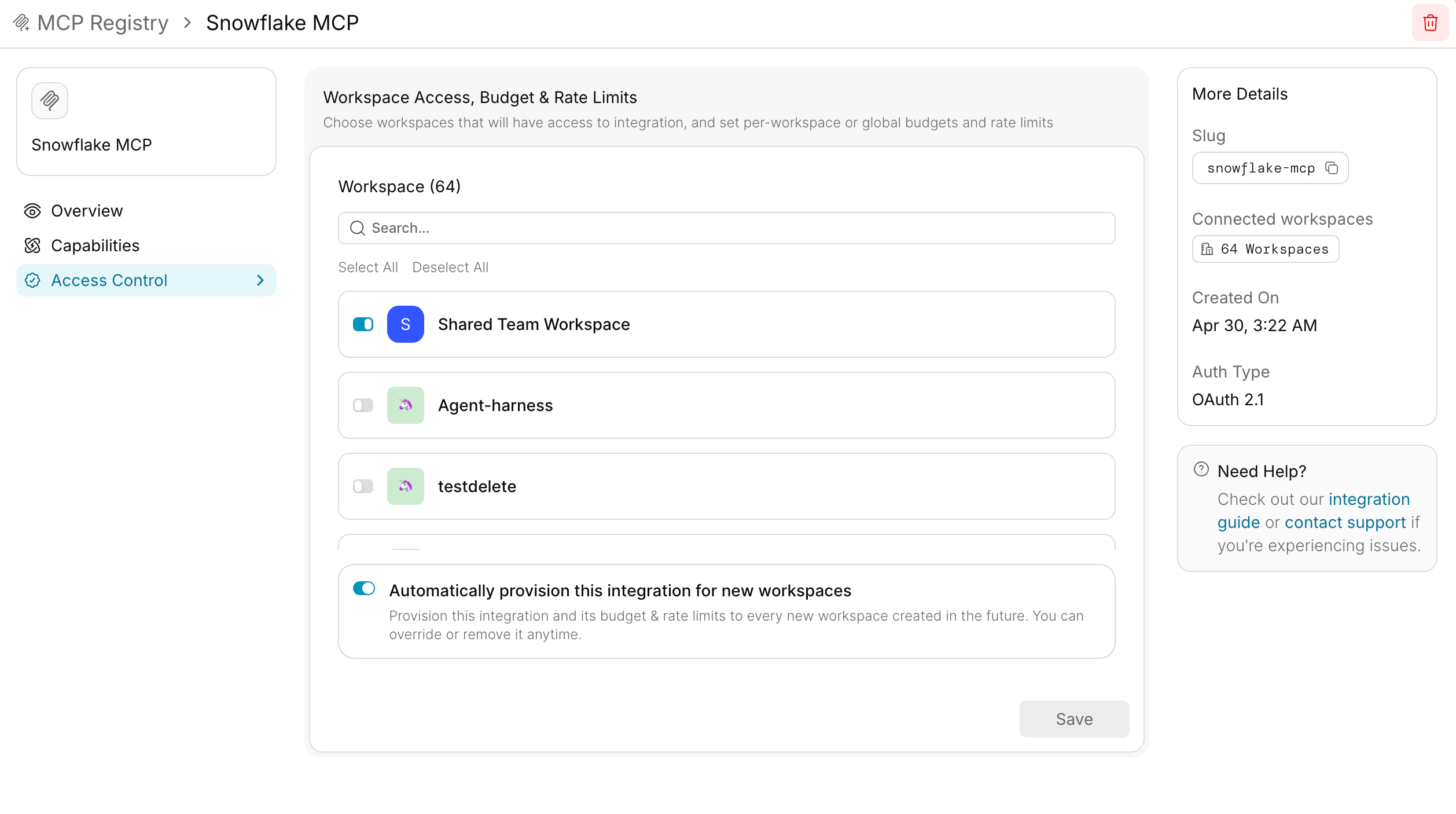
Task: Open the contact support link
Action: coord(1345,522)
